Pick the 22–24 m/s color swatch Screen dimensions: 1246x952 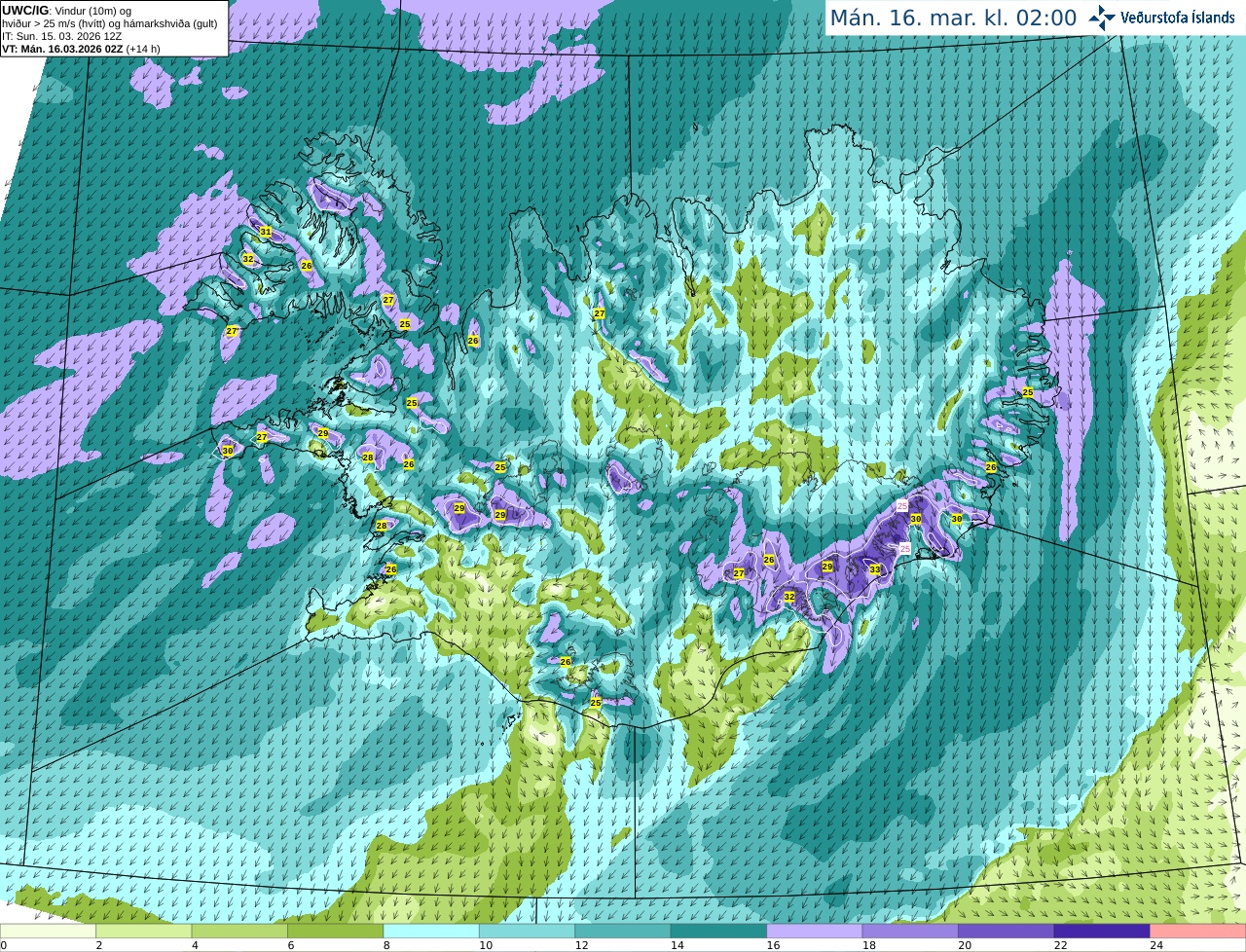(x=1102, y=931)
